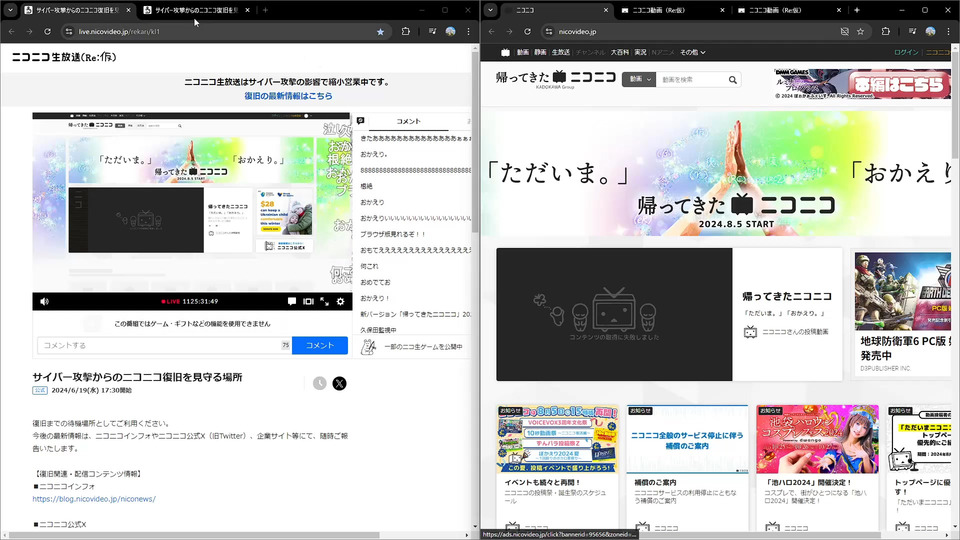Open the blog.nicovideo.jp/niconews link
960x540 pixels.
click(94, 499)
